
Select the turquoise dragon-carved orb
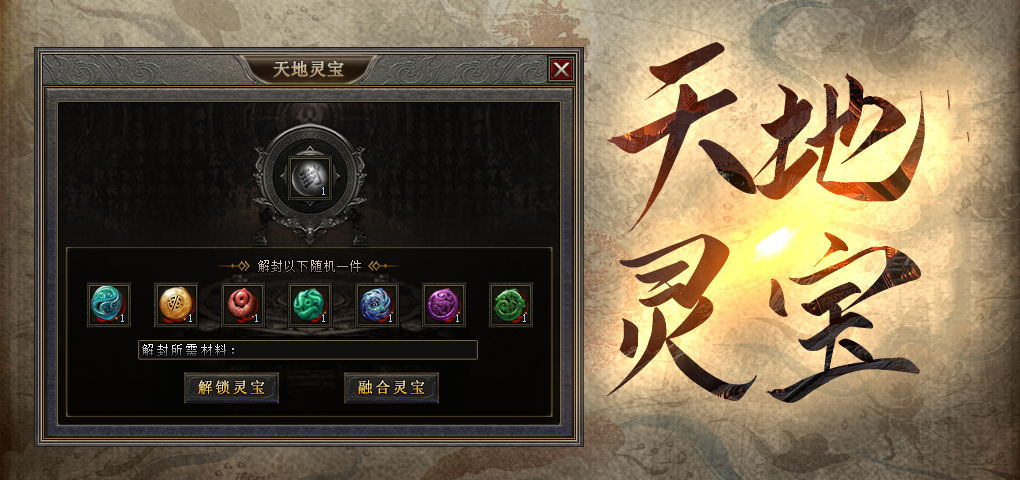coord(310,304)
